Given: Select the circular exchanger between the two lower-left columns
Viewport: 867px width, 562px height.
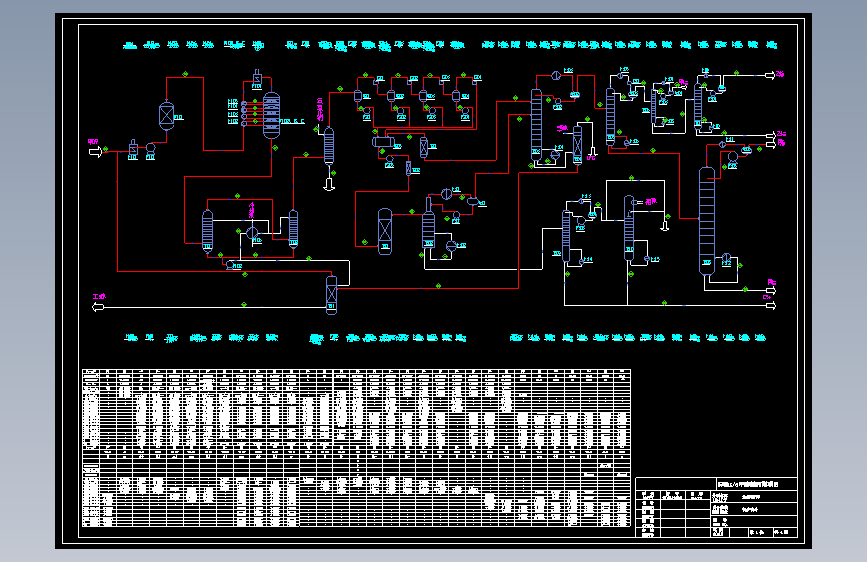Looking at the screenshot, I should [x=252, y=232].
